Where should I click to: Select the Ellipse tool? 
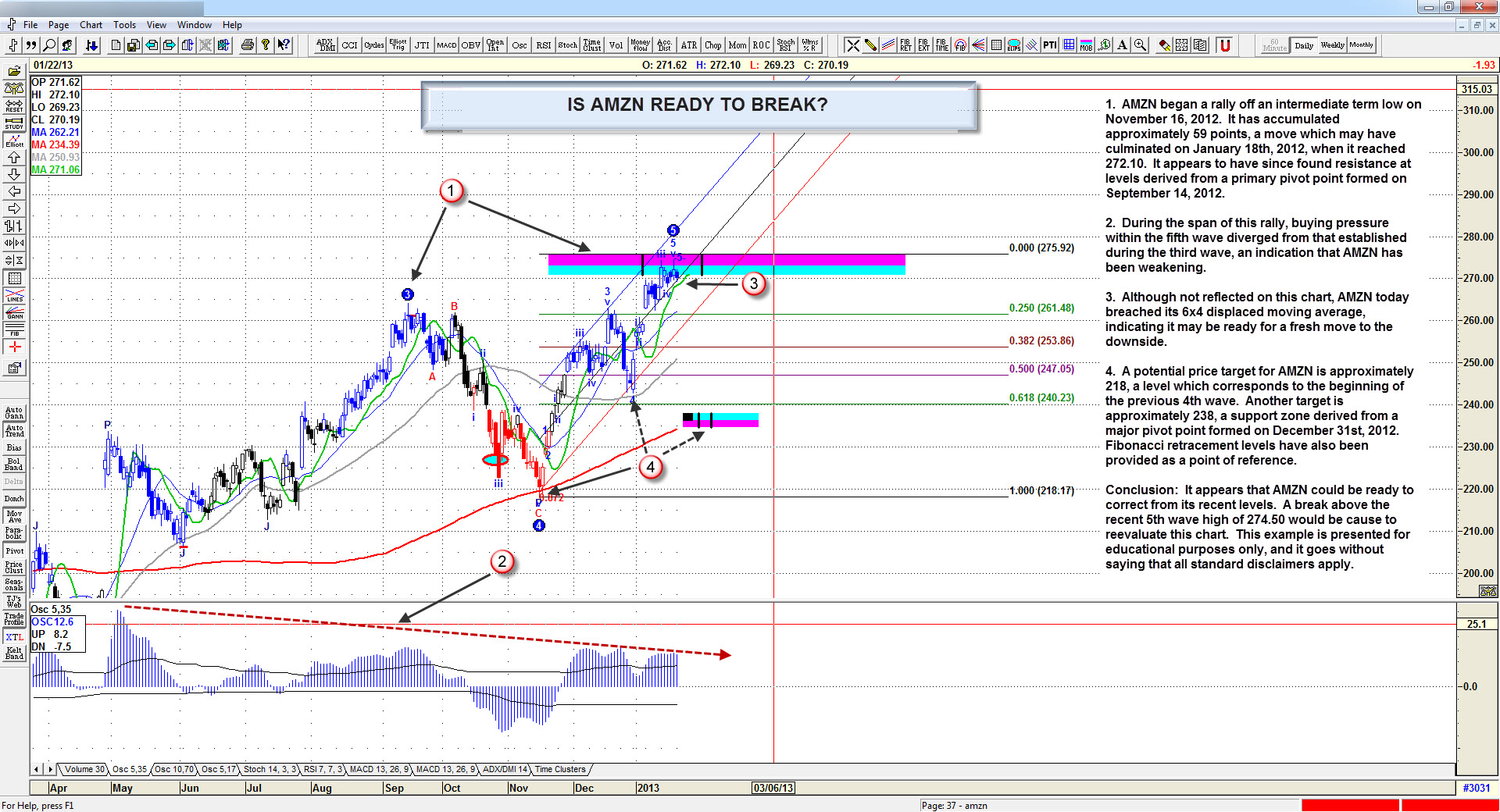click(x=1014, y=45)
